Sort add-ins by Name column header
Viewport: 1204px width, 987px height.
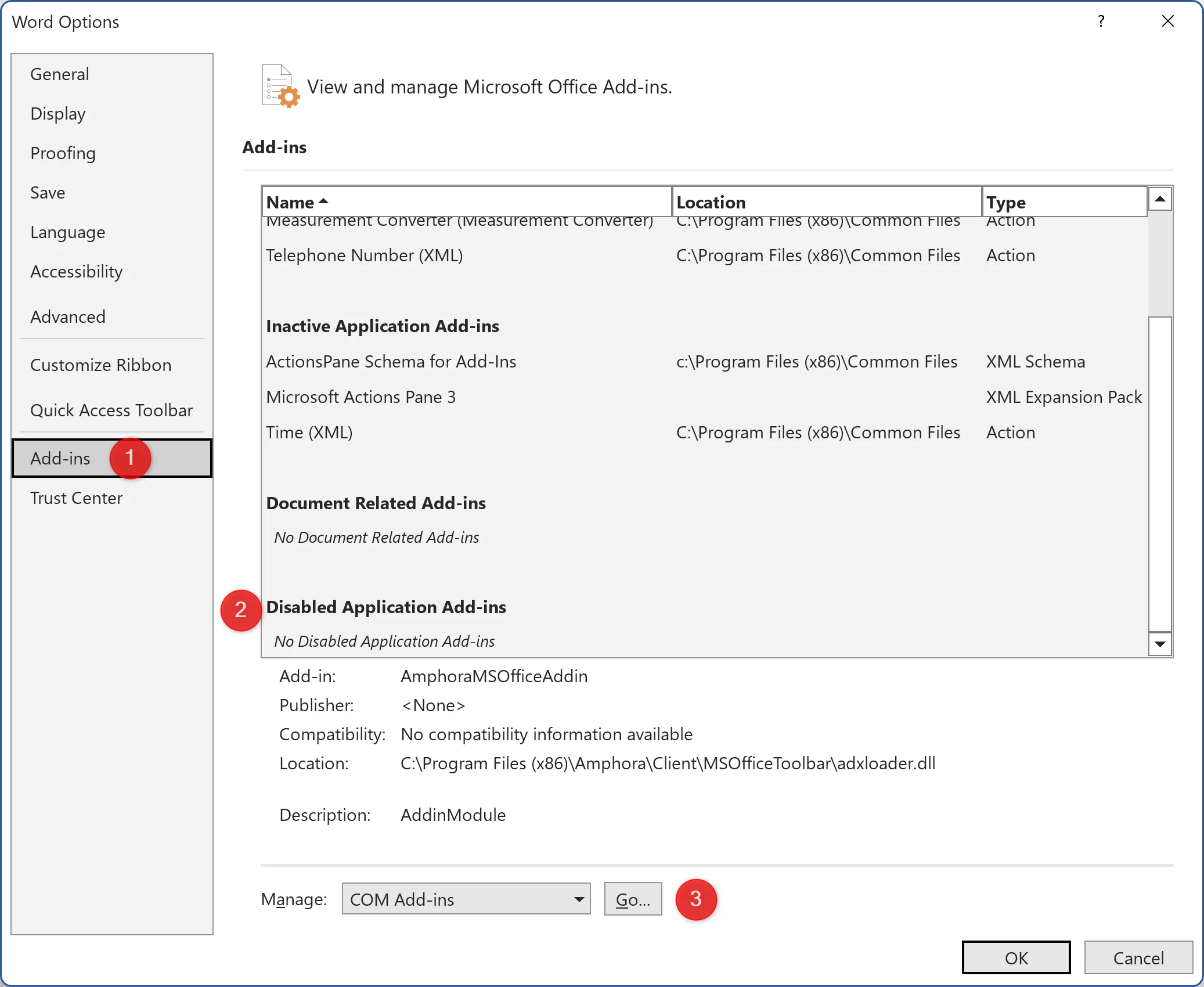click(467, 202)
